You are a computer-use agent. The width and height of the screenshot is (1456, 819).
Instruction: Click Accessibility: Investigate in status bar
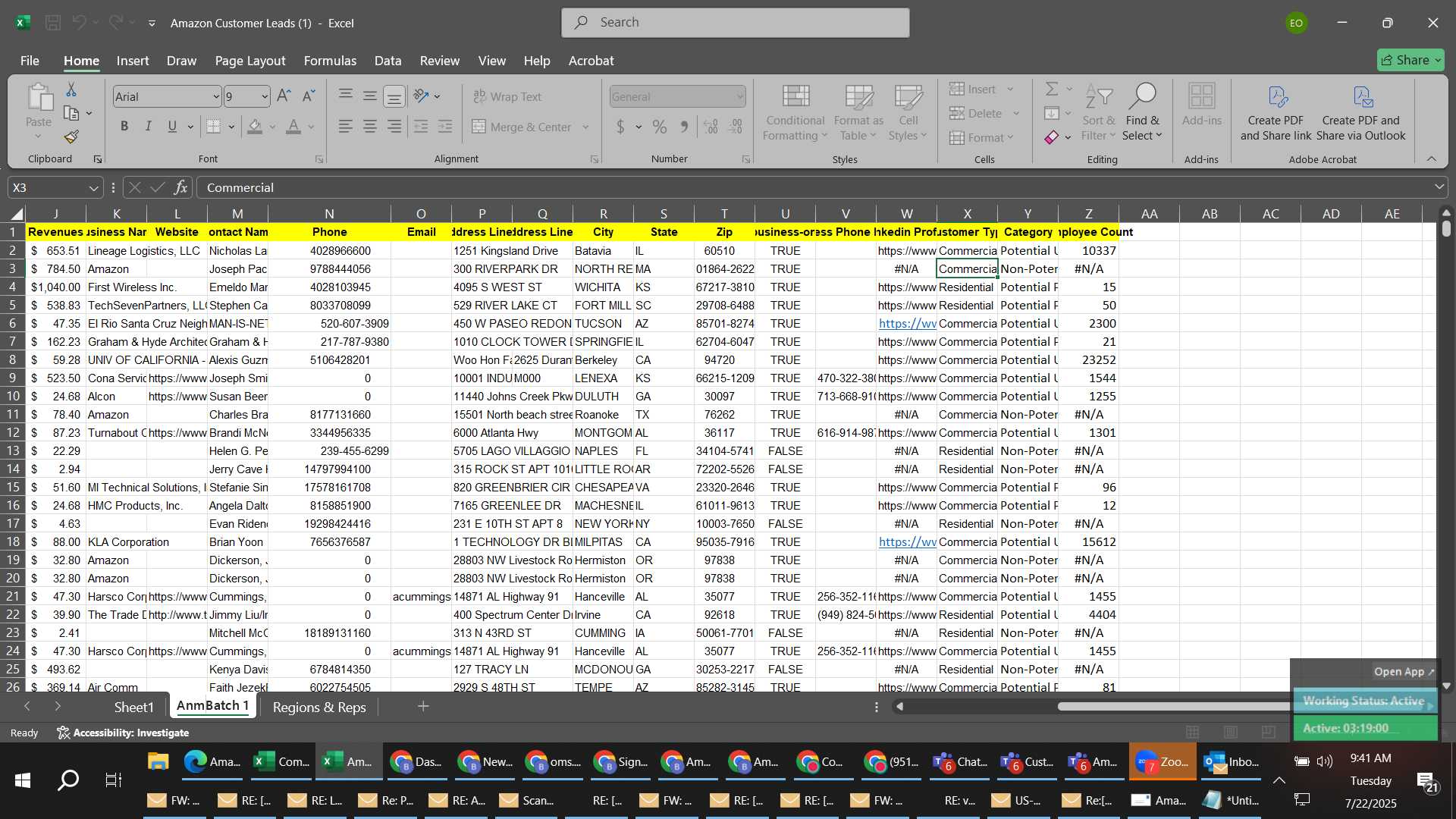tap(124, 733)
